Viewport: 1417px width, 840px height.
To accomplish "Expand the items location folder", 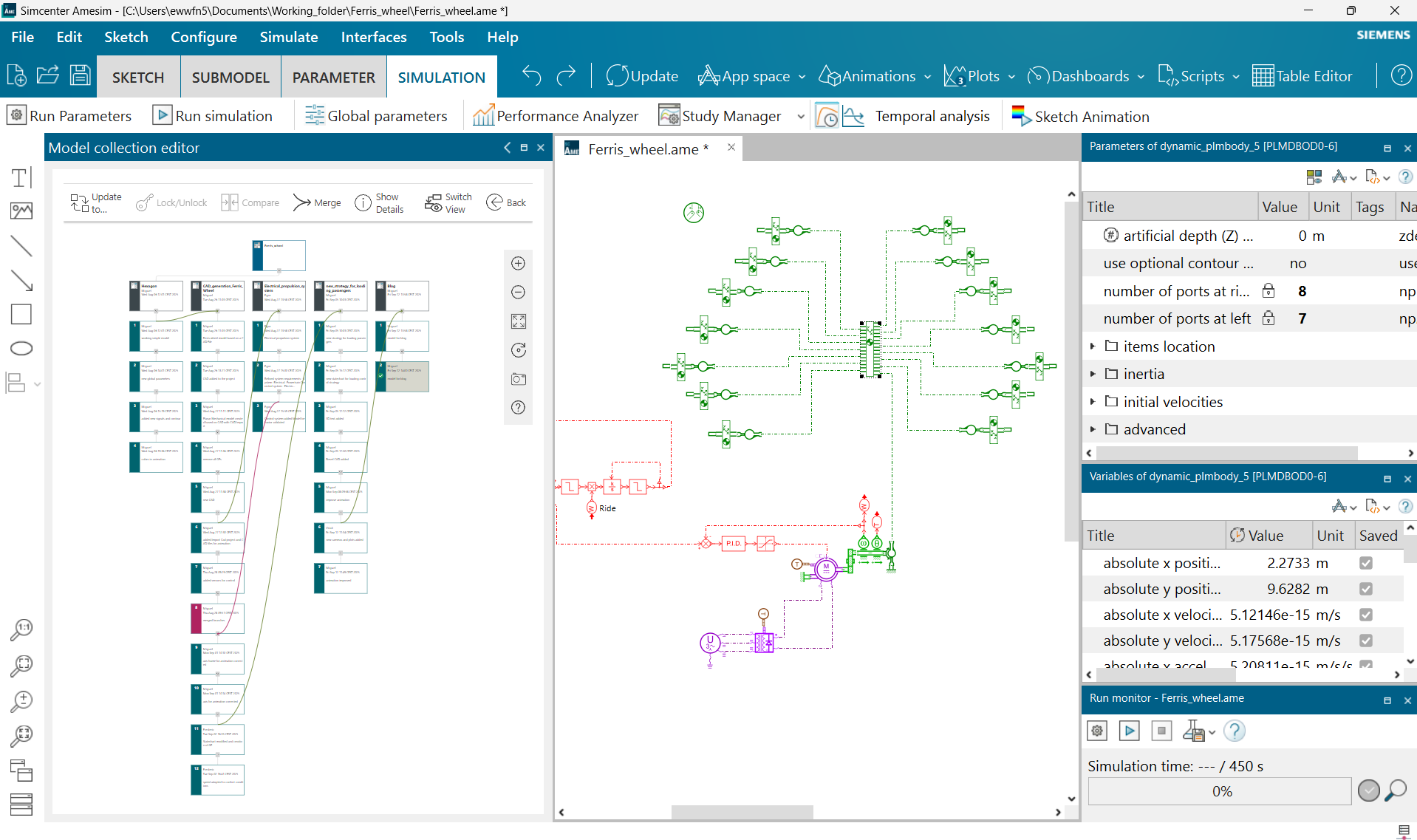I will [1093, 346].
